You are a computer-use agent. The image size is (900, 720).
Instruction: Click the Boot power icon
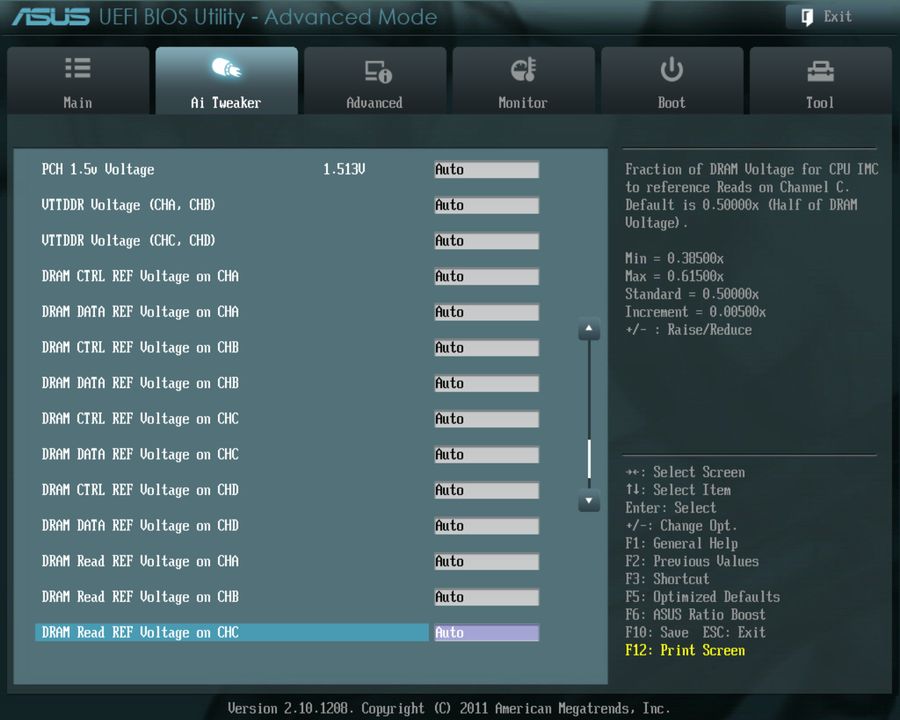pos(671,68)
